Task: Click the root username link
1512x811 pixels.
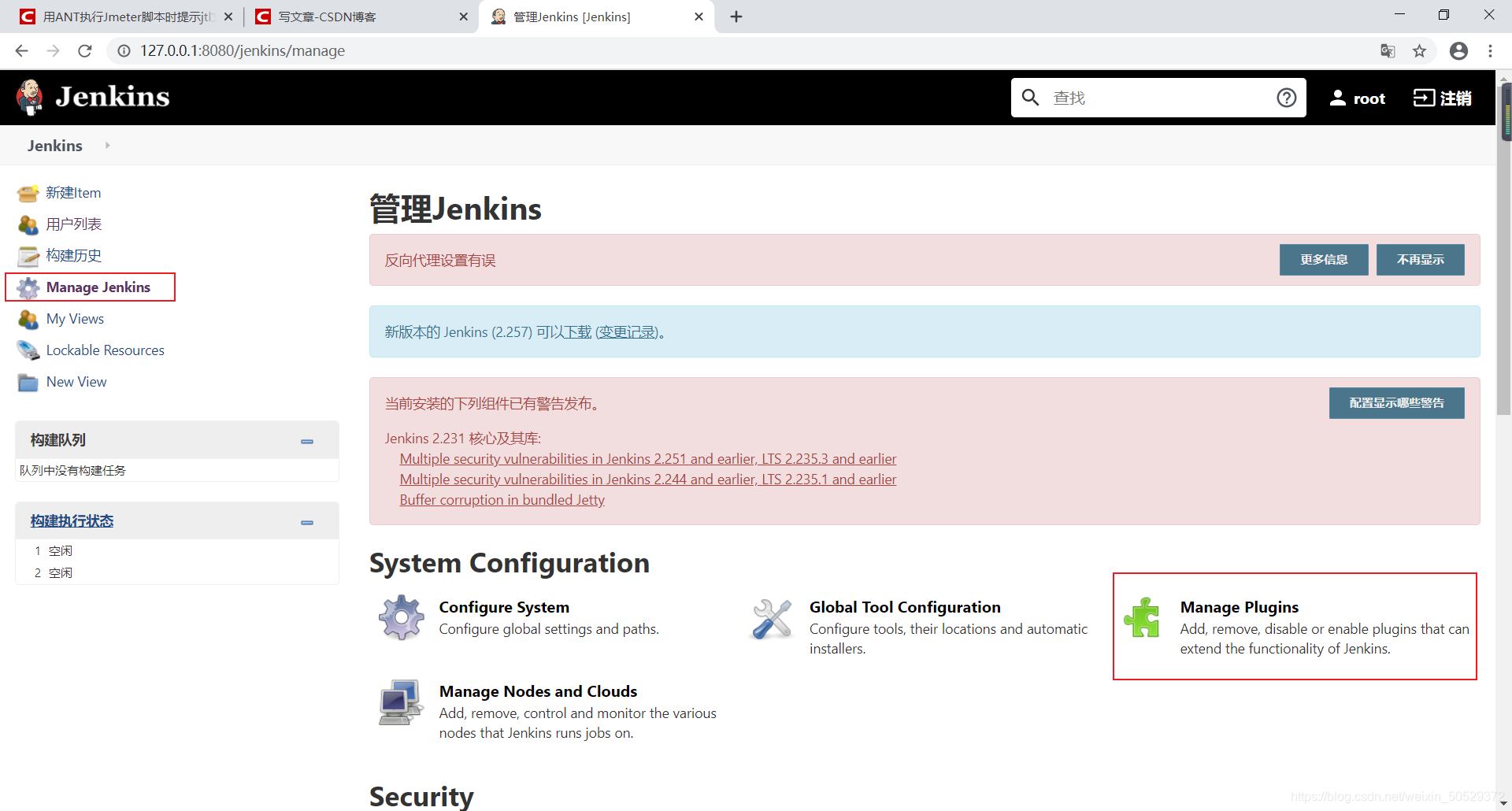Action: coord(1369,98)
